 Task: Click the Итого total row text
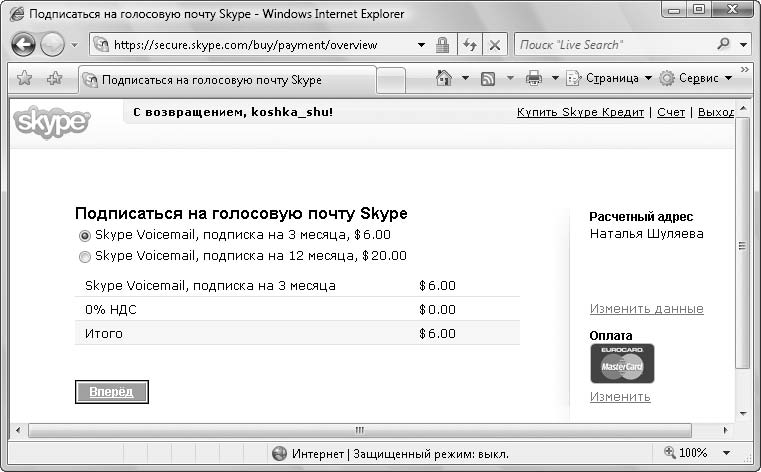pos(103,334)
